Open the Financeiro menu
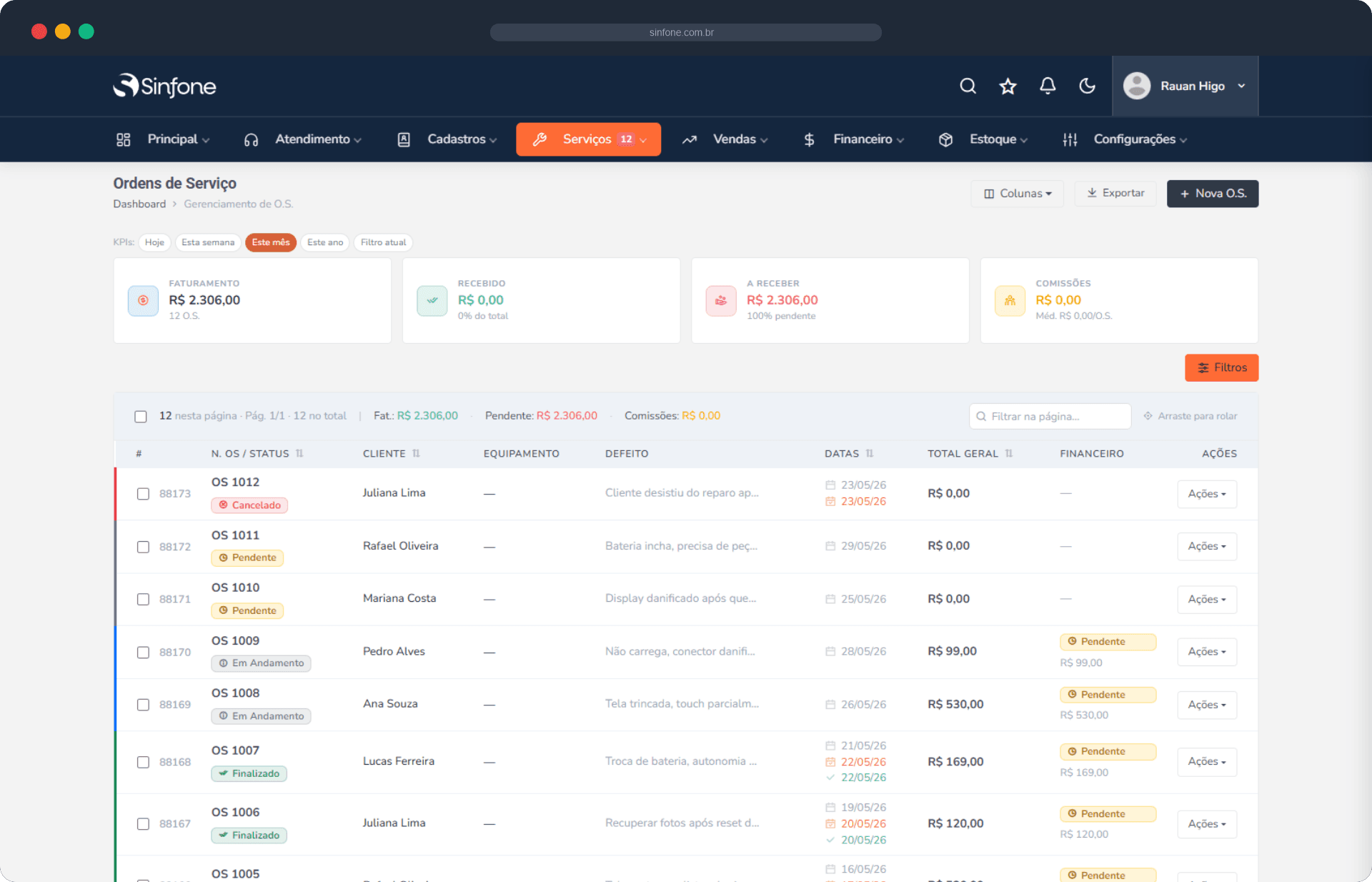The width and height of the screenshot is (1372, 882). coord(854,139)
